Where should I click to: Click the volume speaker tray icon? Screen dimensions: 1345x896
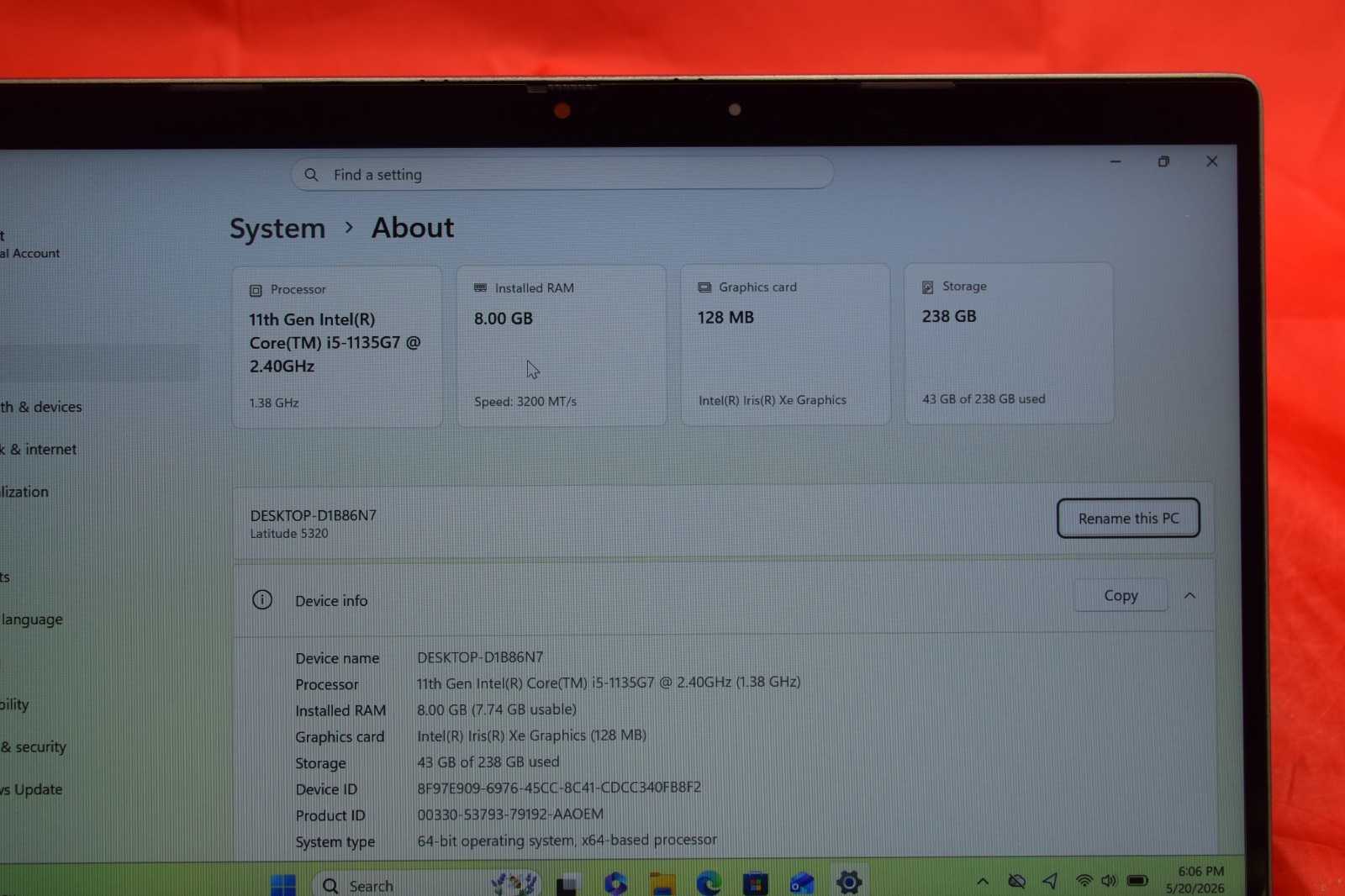(1109, 880)
